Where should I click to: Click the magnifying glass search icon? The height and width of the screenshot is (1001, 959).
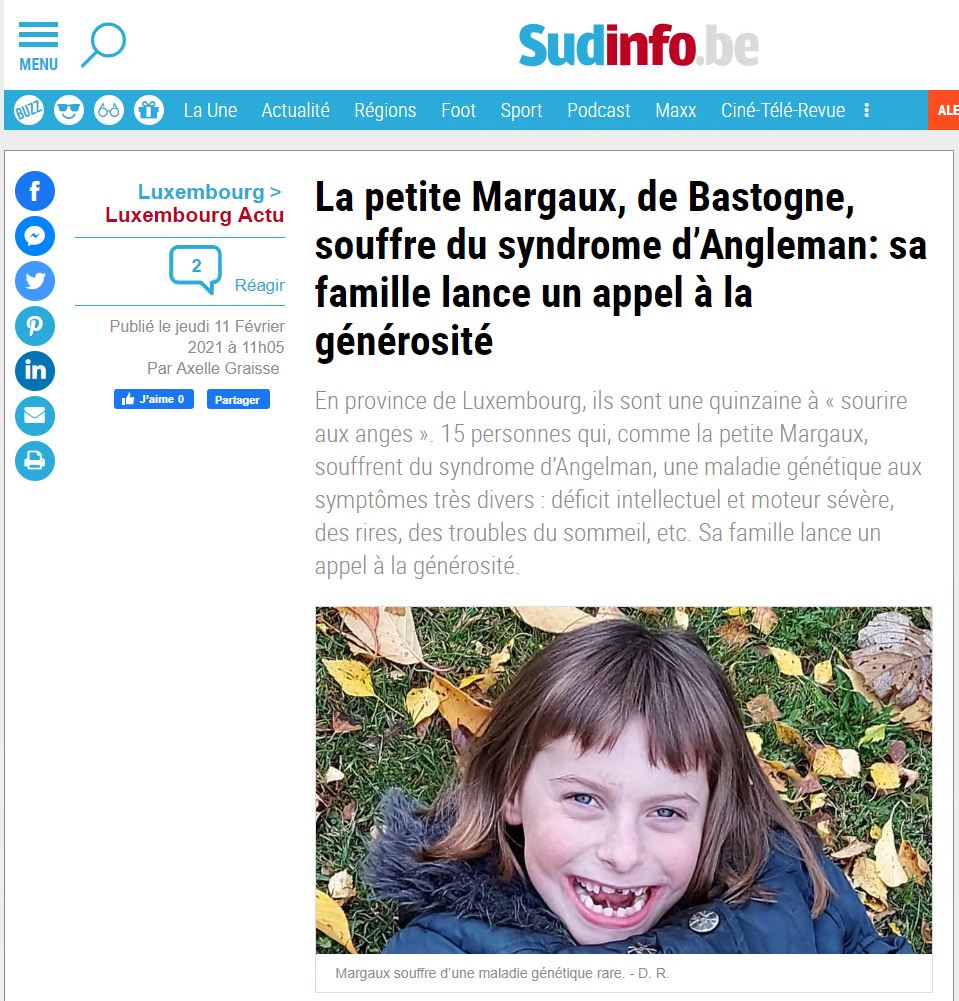pos(103,45)
